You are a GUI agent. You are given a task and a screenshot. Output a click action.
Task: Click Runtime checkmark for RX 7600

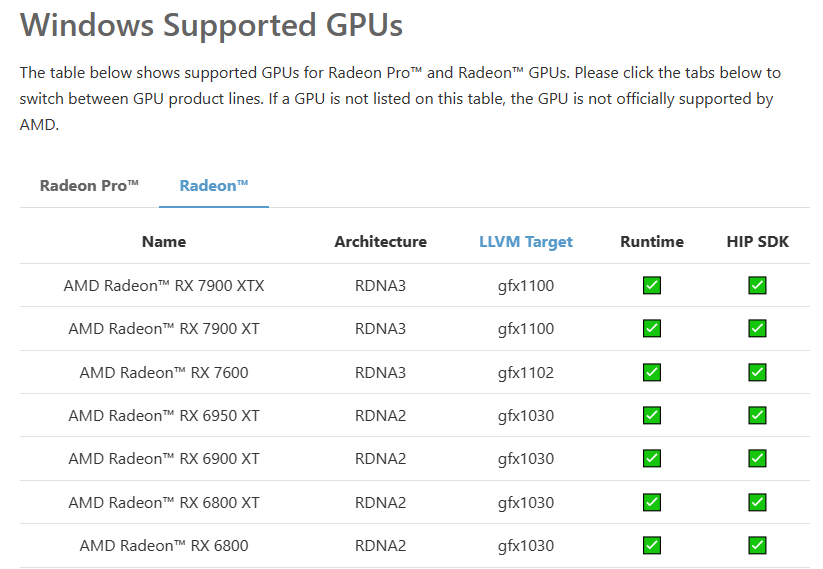tap(652, 373)
